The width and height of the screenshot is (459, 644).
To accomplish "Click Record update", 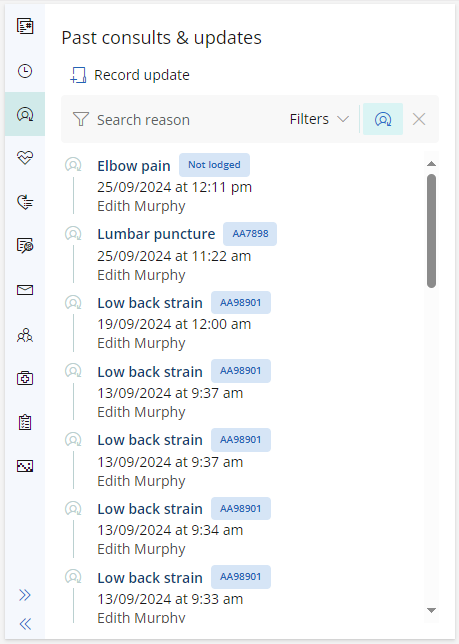I will pos(130,75).
